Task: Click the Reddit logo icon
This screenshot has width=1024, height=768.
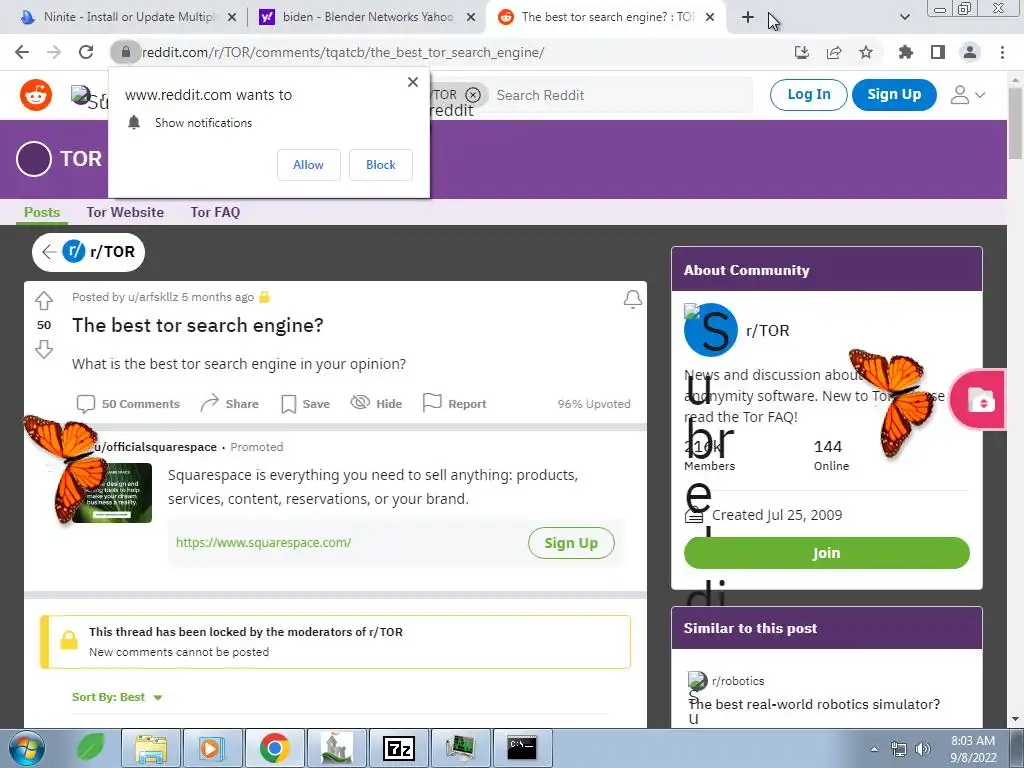Action: [x=36, y=95]
